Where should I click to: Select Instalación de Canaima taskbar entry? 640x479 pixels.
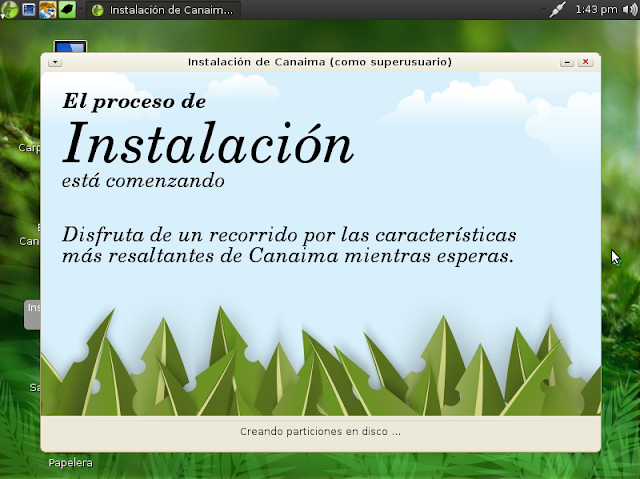click(x=163, y=10)
